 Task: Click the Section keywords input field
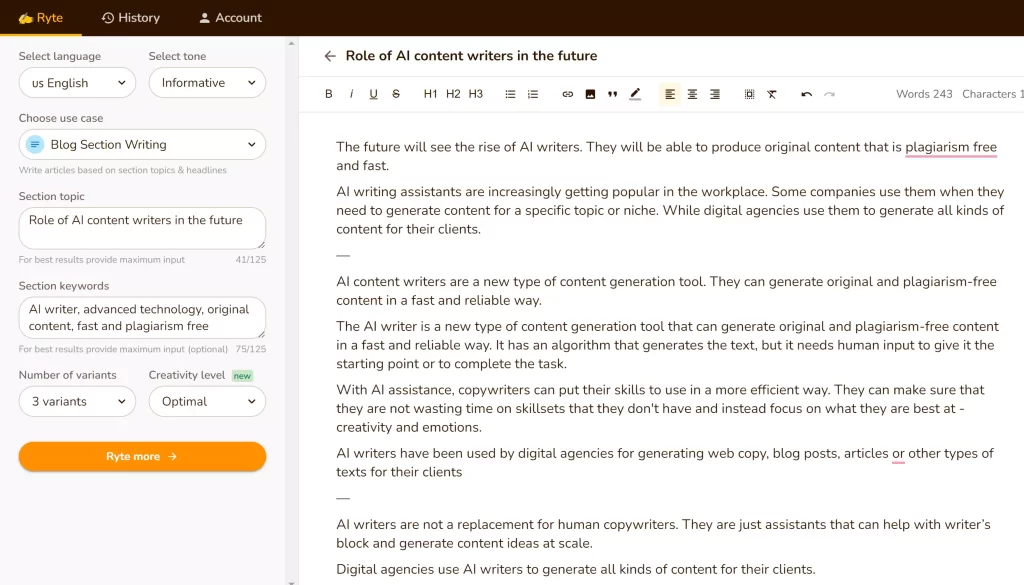pos(142,317)
